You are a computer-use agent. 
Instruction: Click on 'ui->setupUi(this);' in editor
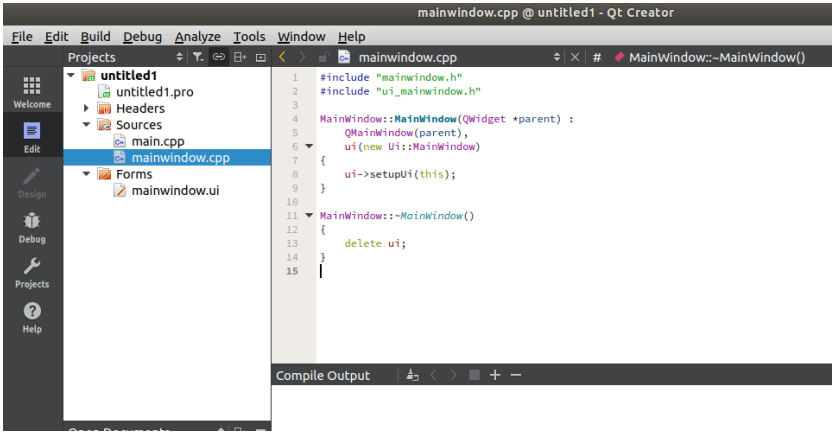400,174
